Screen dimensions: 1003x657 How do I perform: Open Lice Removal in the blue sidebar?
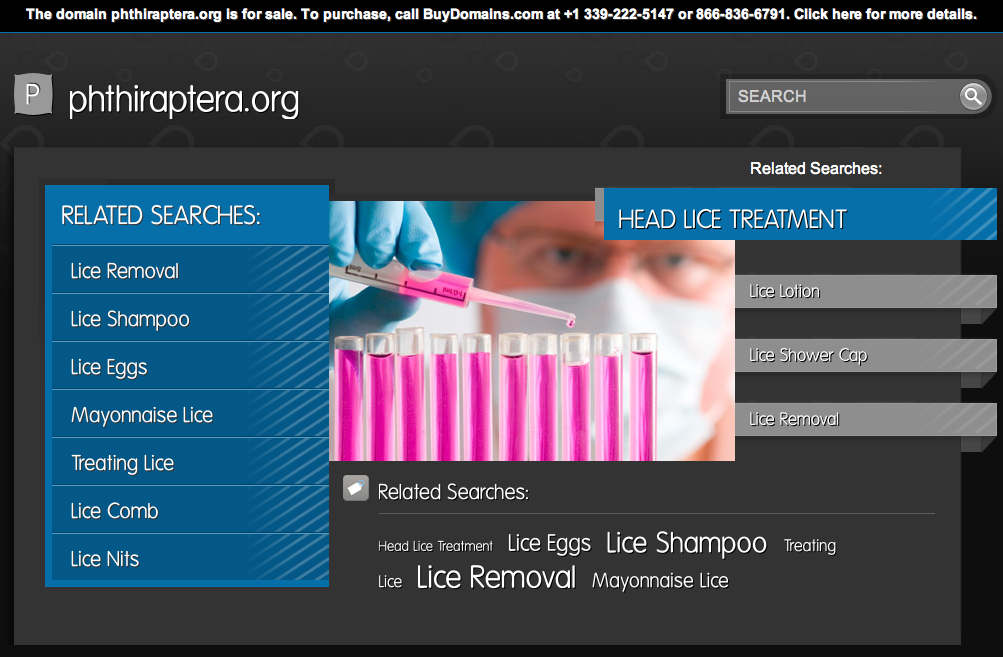pyautogui.click(x=190, y=271)
